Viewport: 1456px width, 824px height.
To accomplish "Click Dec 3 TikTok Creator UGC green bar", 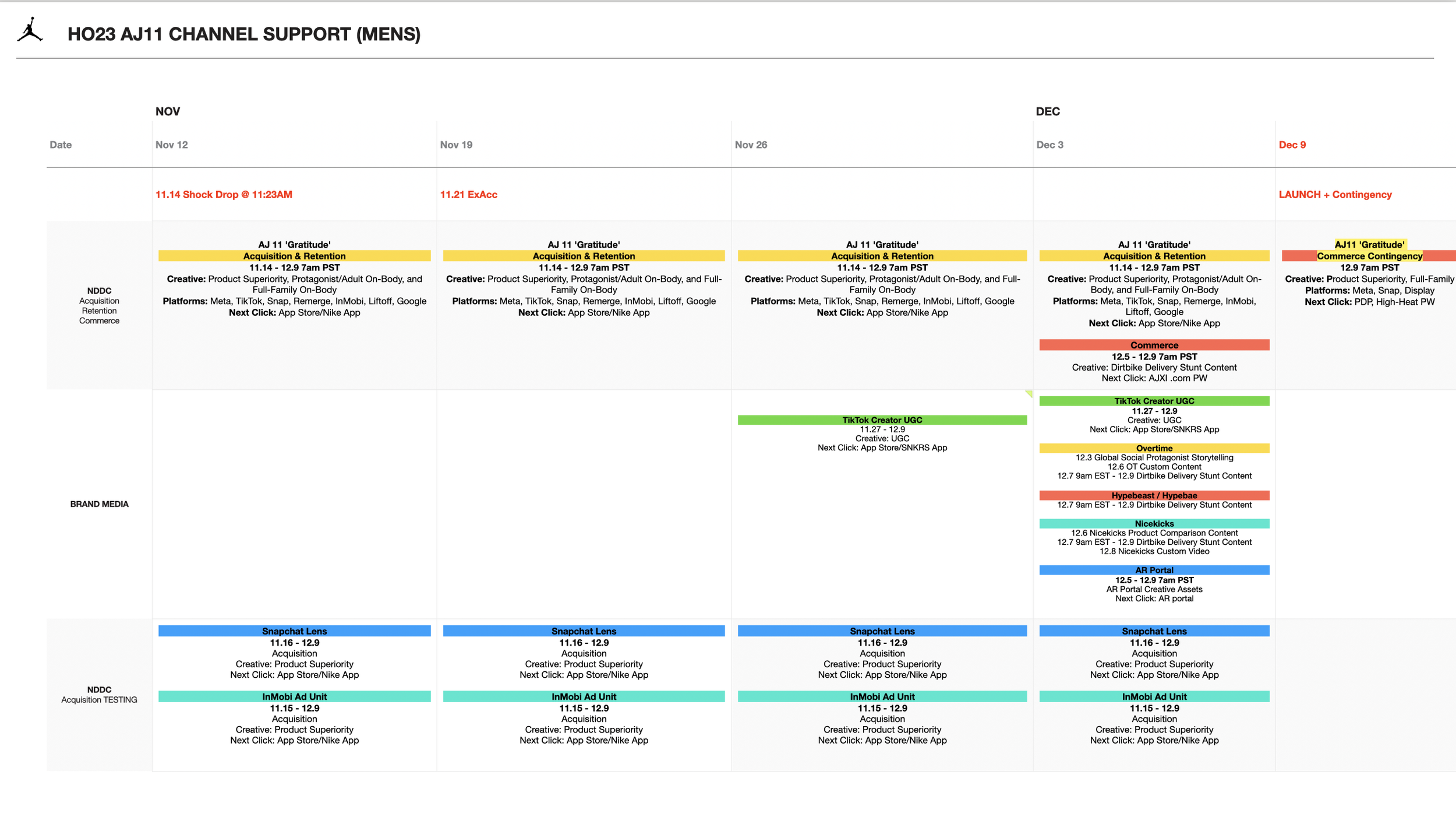I will [1154, 401].
